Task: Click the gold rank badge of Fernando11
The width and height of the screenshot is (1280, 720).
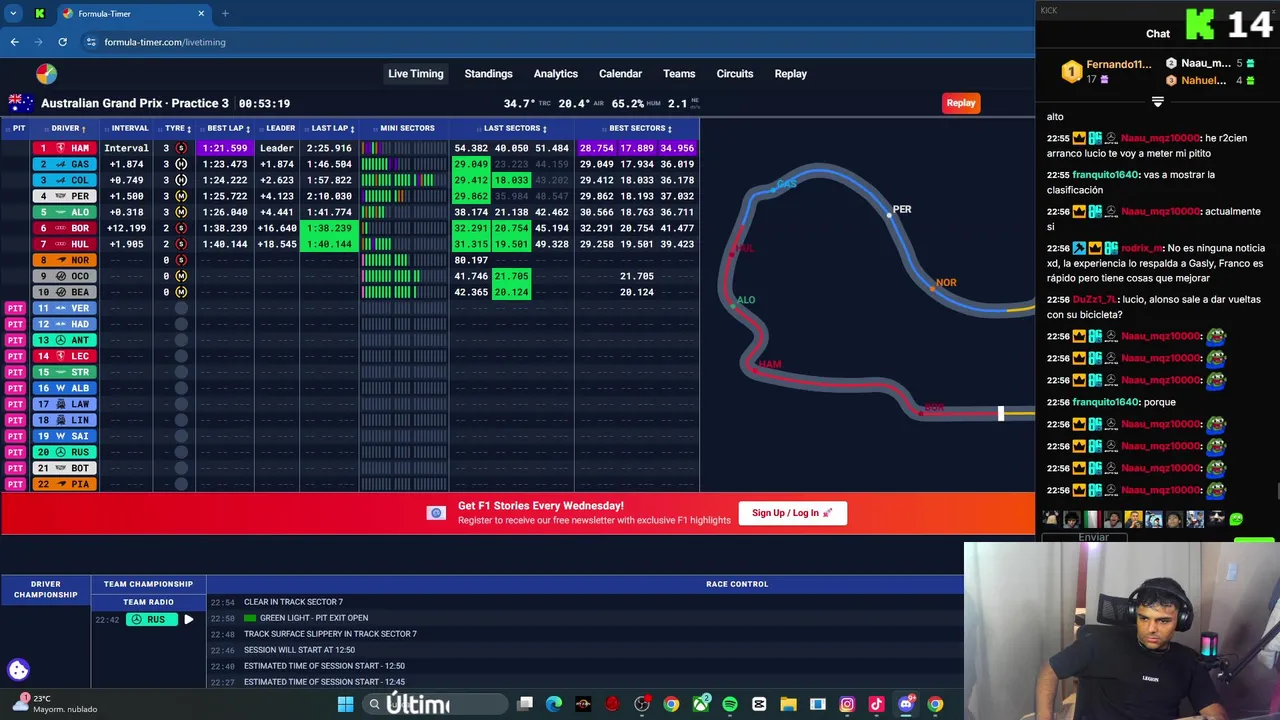Action: point(1072,72)
